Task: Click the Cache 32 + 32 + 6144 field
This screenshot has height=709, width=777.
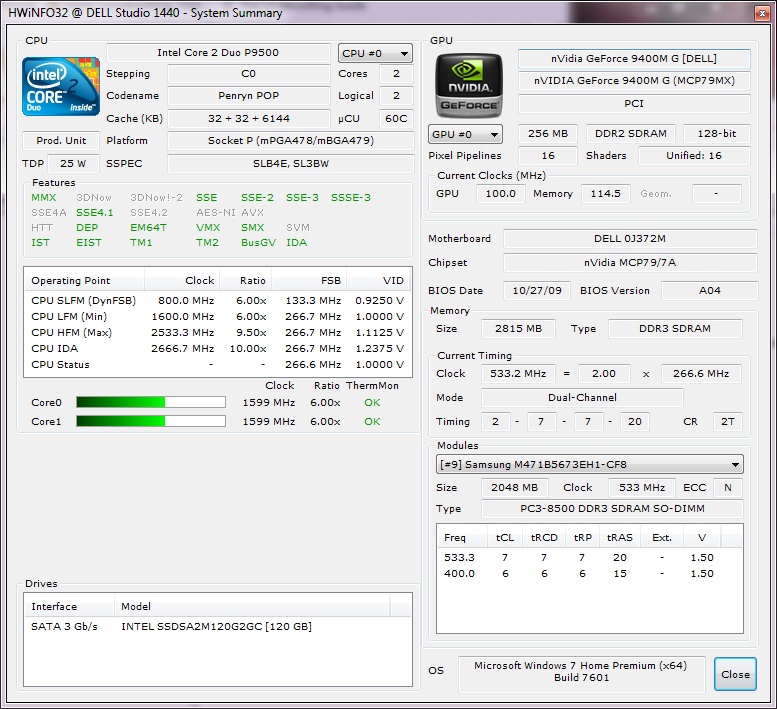Action: pos(249,118)
